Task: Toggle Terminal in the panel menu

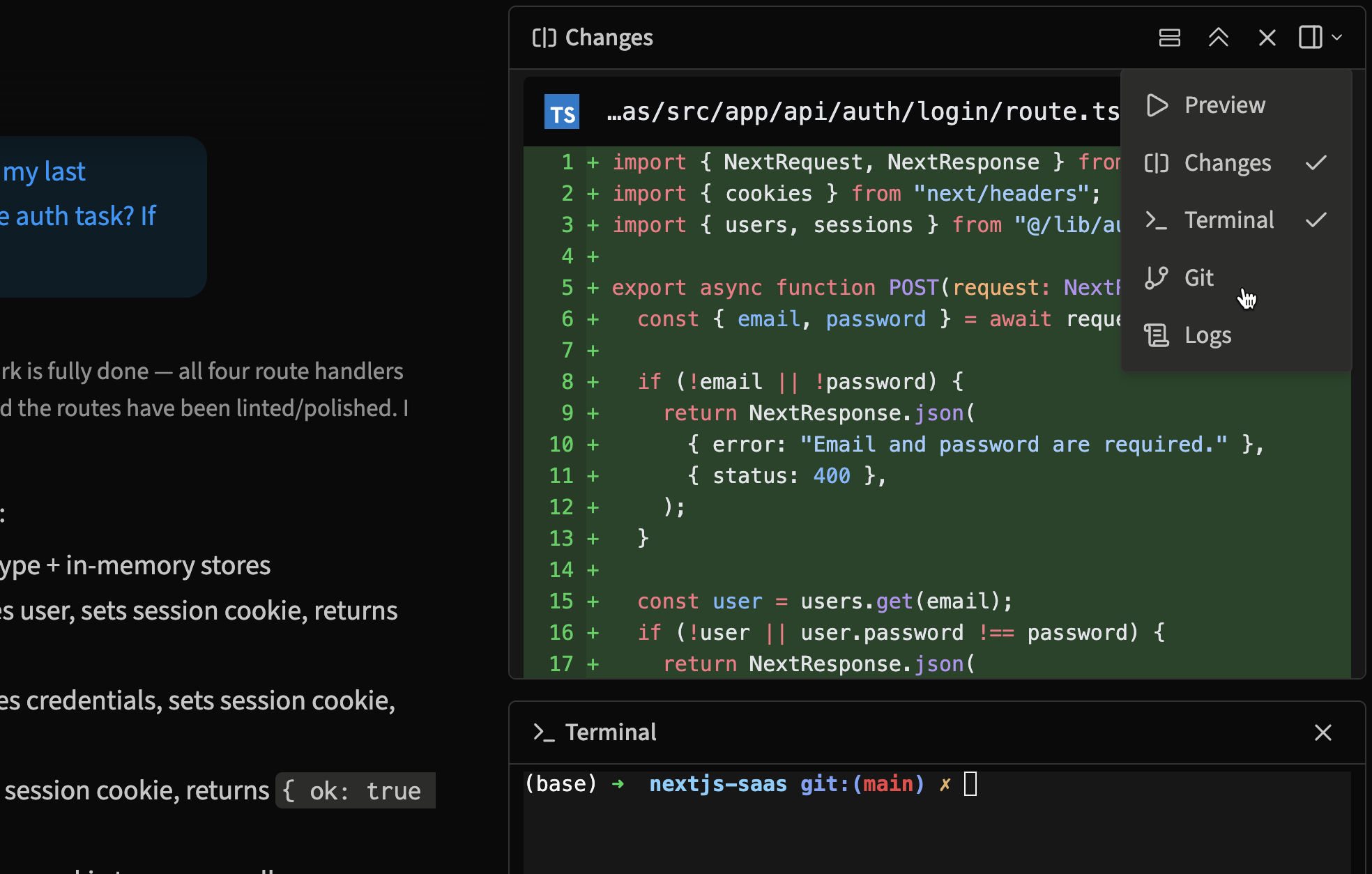Action: 1236,220
